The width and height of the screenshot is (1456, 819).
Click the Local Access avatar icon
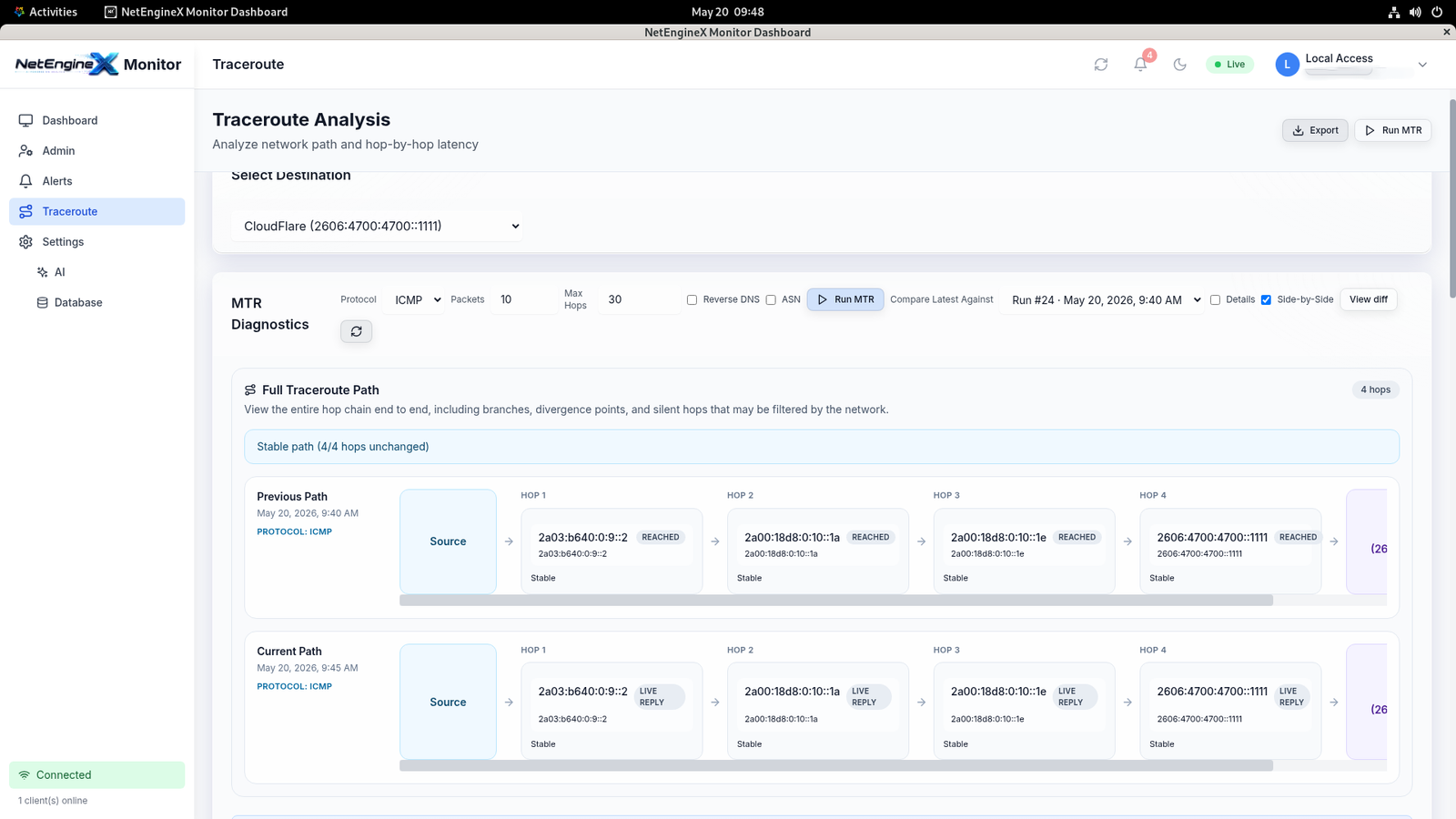(x=1287, y=65)
